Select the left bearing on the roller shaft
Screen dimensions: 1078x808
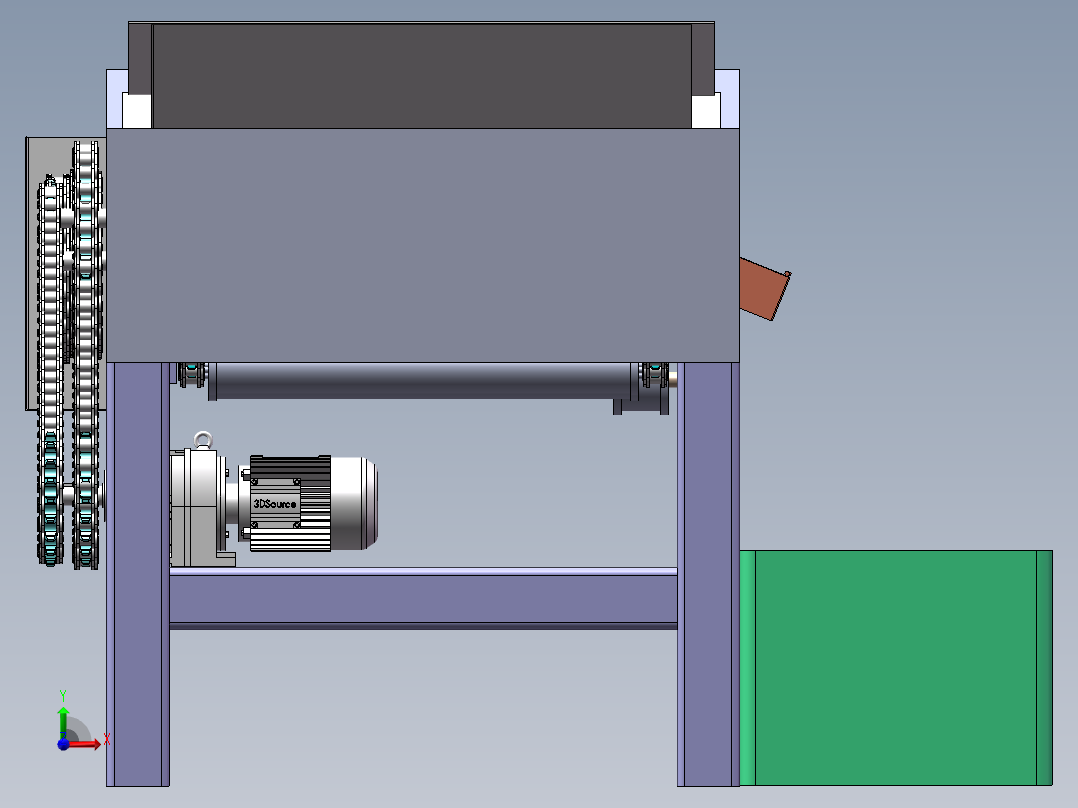[193, 375]
